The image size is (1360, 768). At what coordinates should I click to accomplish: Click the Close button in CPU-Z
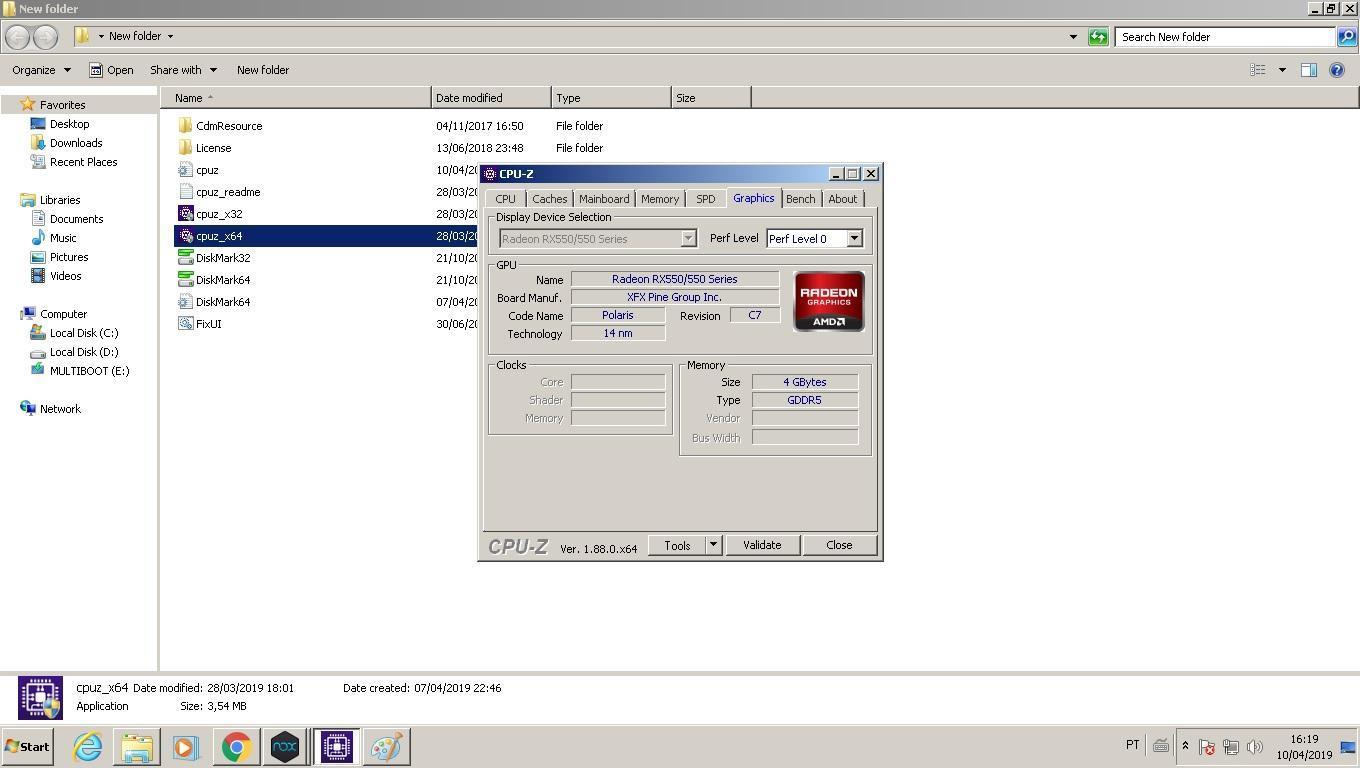(839, 545)
